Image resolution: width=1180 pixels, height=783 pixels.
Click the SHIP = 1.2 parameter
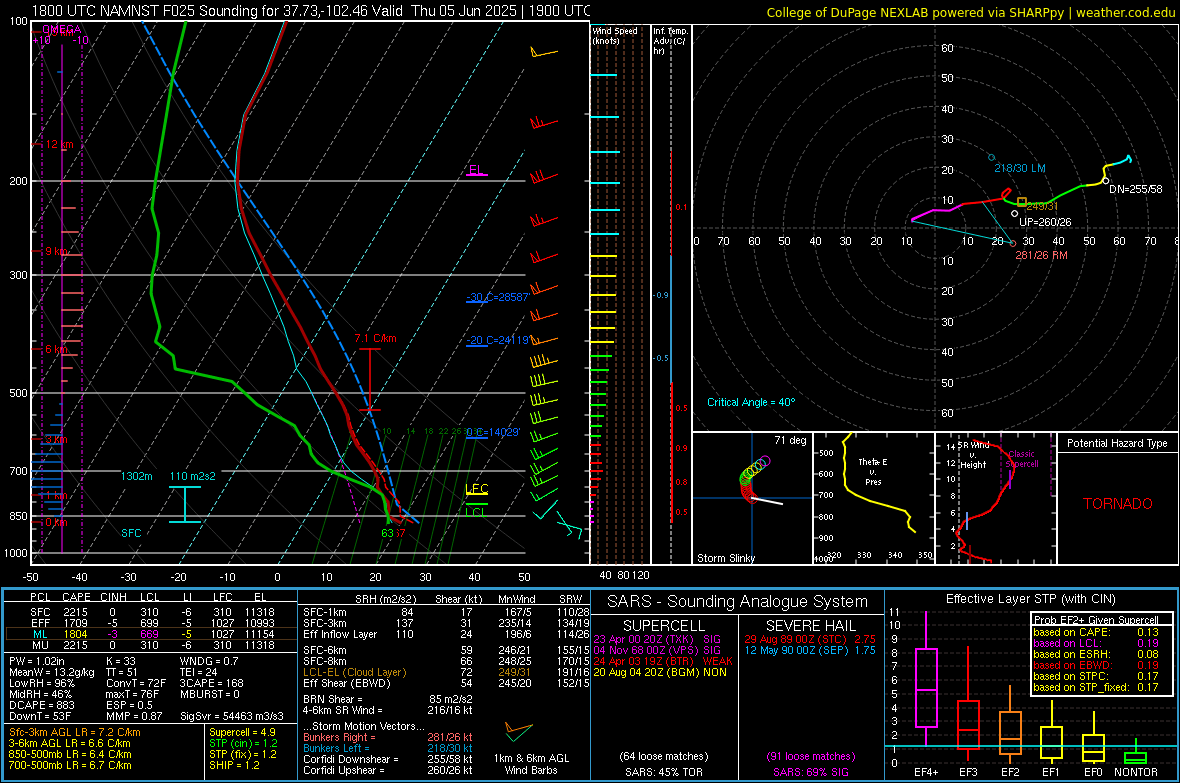[234, 766]
